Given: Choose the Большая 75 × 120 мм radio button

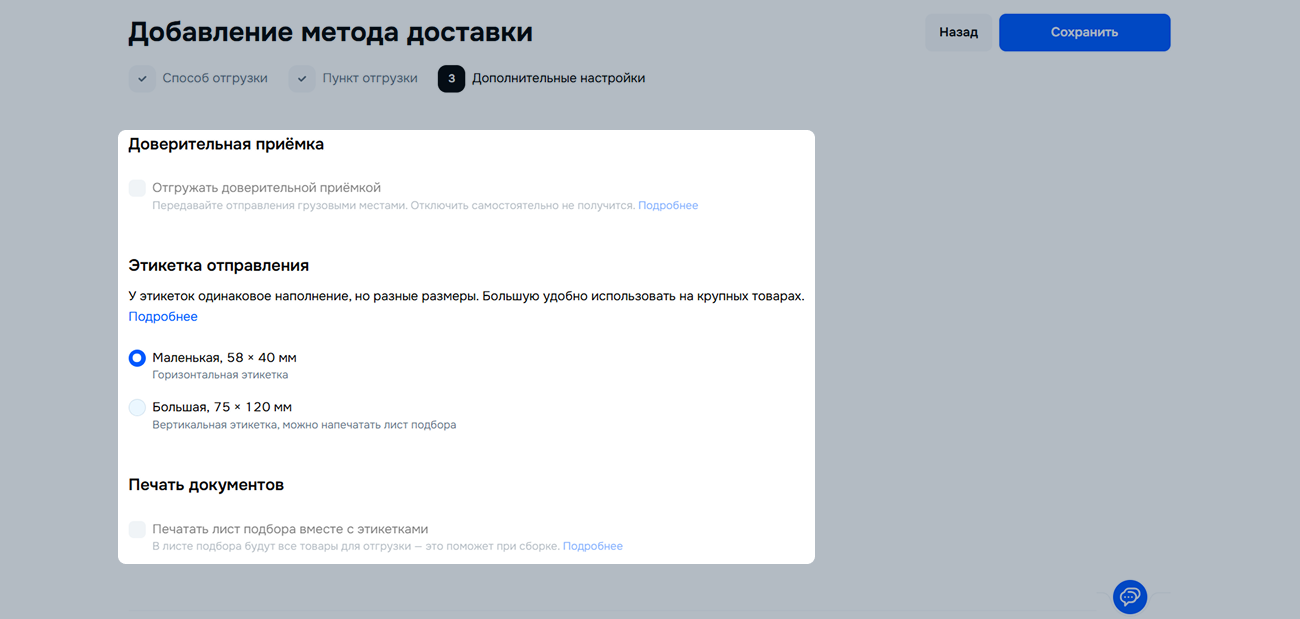Looking at the screenshot, I should click(x=137, y=407).
